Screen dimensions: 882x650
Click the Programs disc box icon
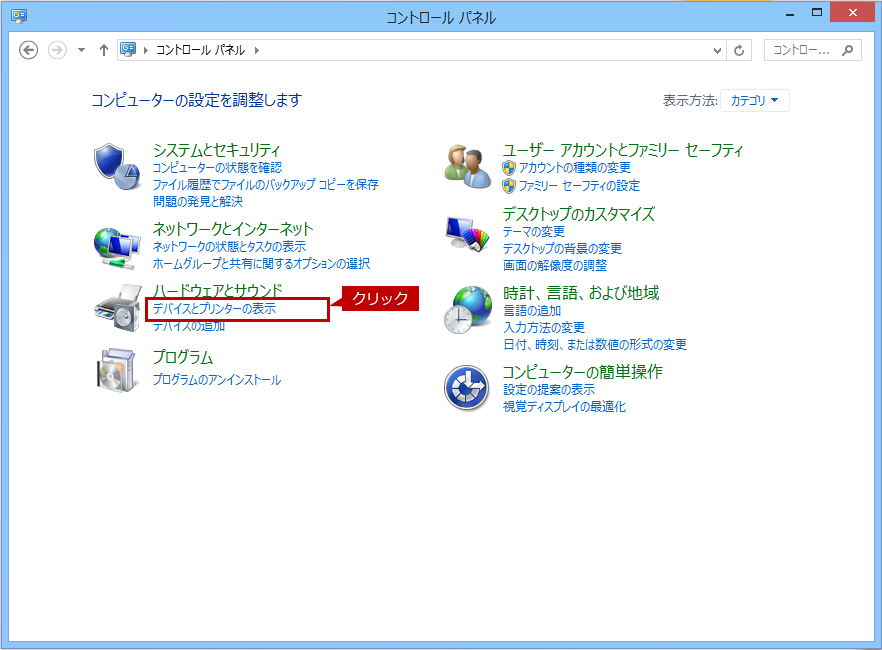(118, 370)
